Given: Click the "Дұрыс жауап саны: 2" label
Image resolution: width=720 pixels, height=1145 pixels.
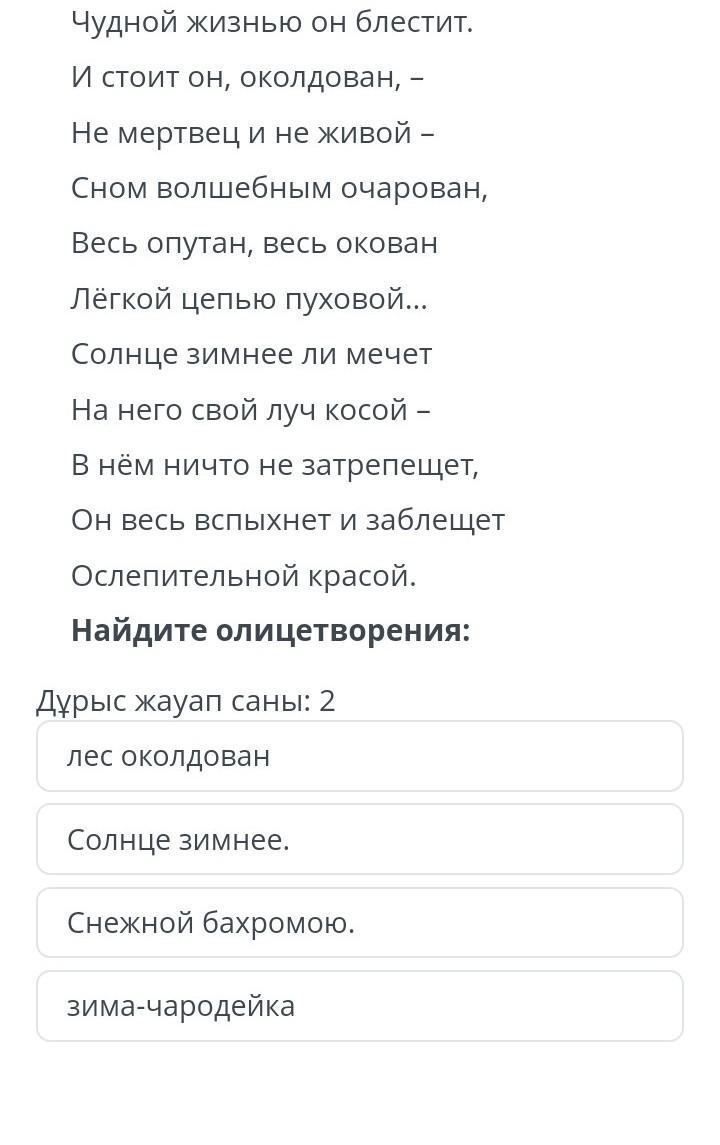Looking at the screenshot, I should [x=185, y=701].
